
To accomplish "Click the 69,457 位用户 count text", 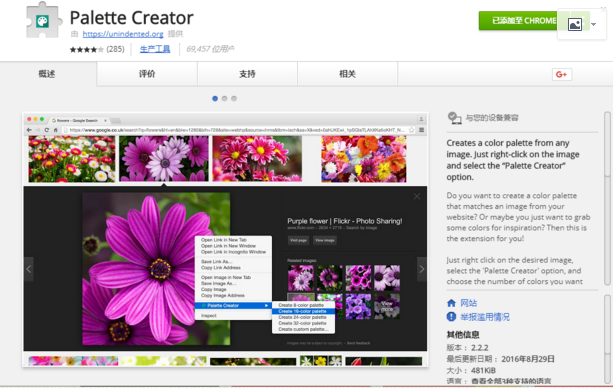I will pos(210,49).
